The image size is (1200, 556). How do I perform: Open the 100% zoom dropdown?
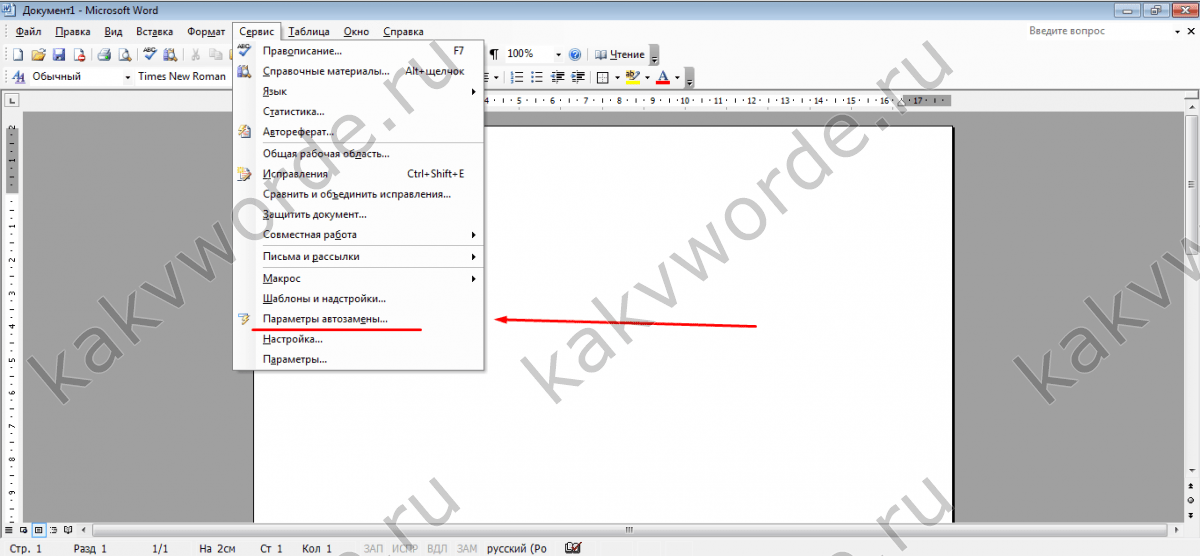pyautogui.click(x=557, y=54)
